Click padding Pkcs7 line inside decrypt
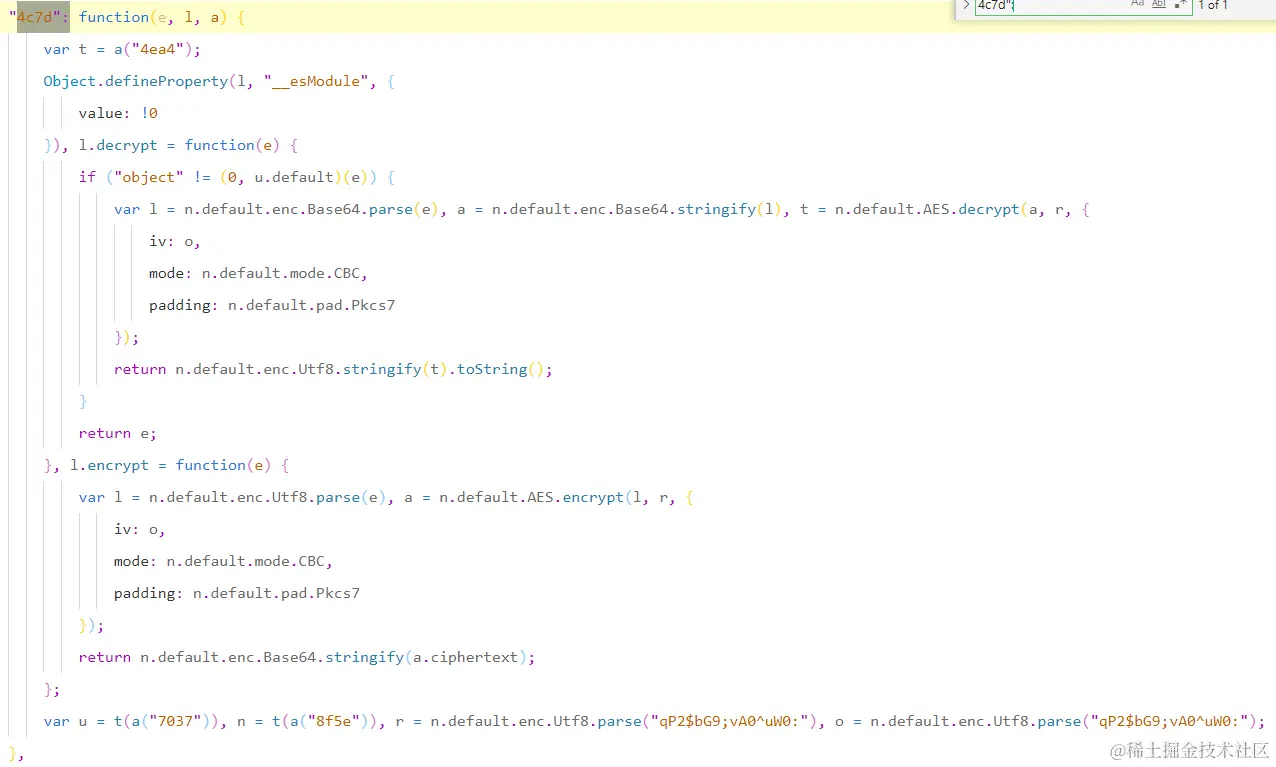This screenshot has width=1276, height=767. click(272, 305)
